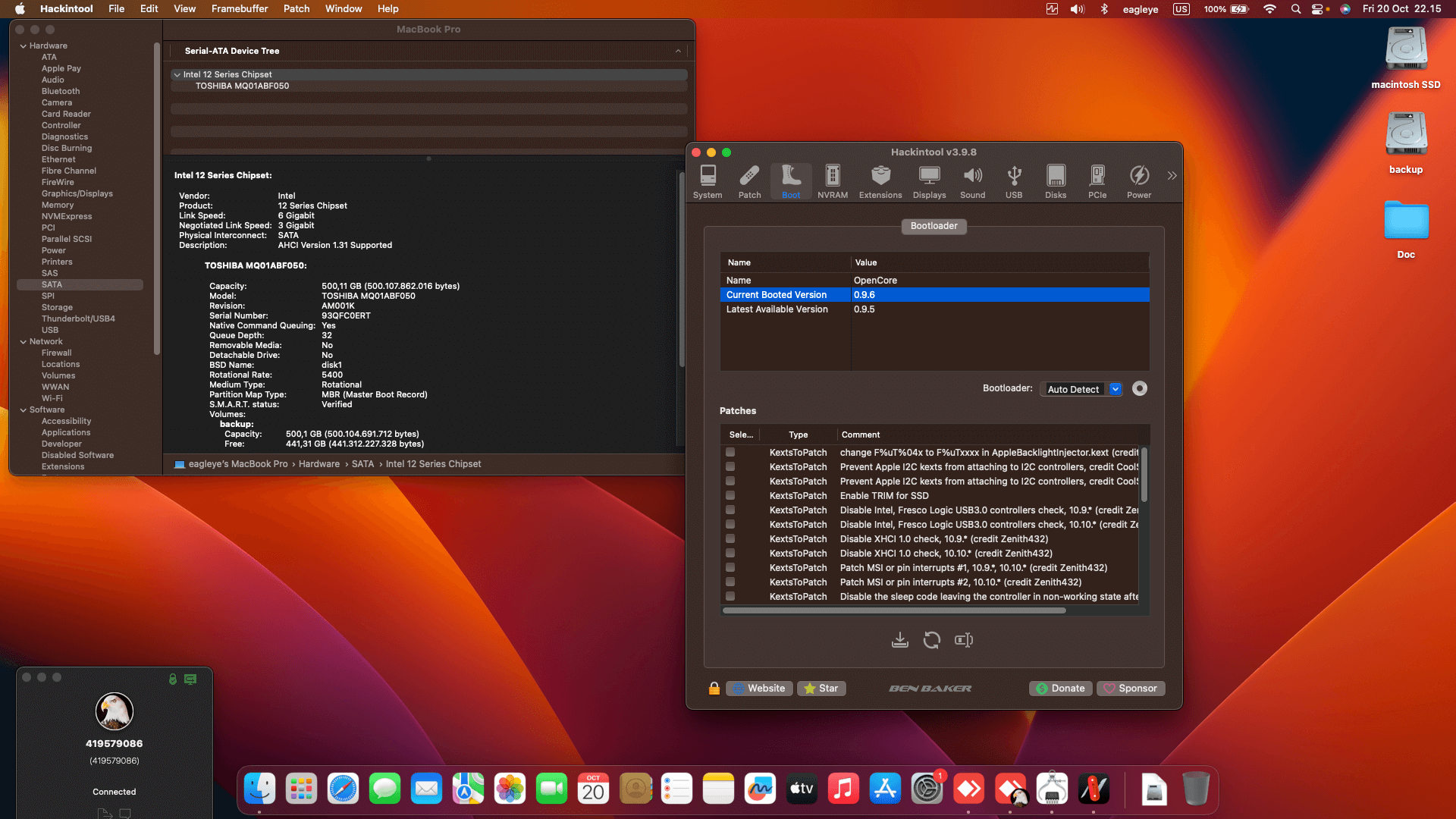Click the download icon below the patches list
The height and width of the screenshot is (819, 1456).
click(899, 640)
